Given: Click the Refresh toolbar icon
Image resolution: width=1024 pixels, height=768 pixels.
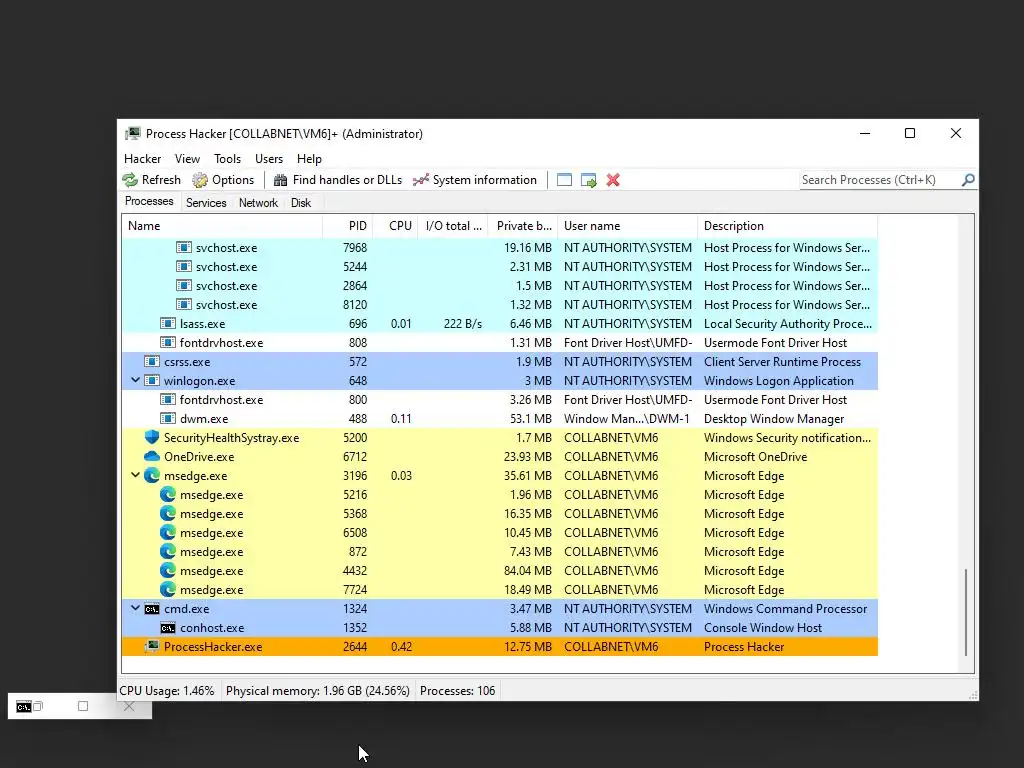Looking at the screenshot, I should (130, 180).
